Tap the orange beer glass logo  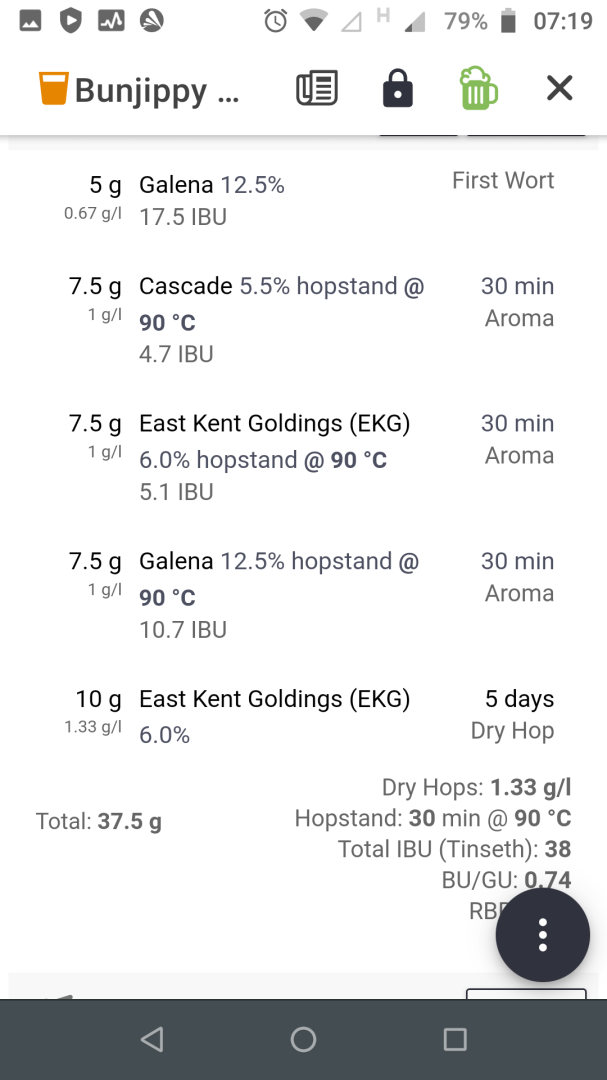pyautogui.click(x=52, y=89)
